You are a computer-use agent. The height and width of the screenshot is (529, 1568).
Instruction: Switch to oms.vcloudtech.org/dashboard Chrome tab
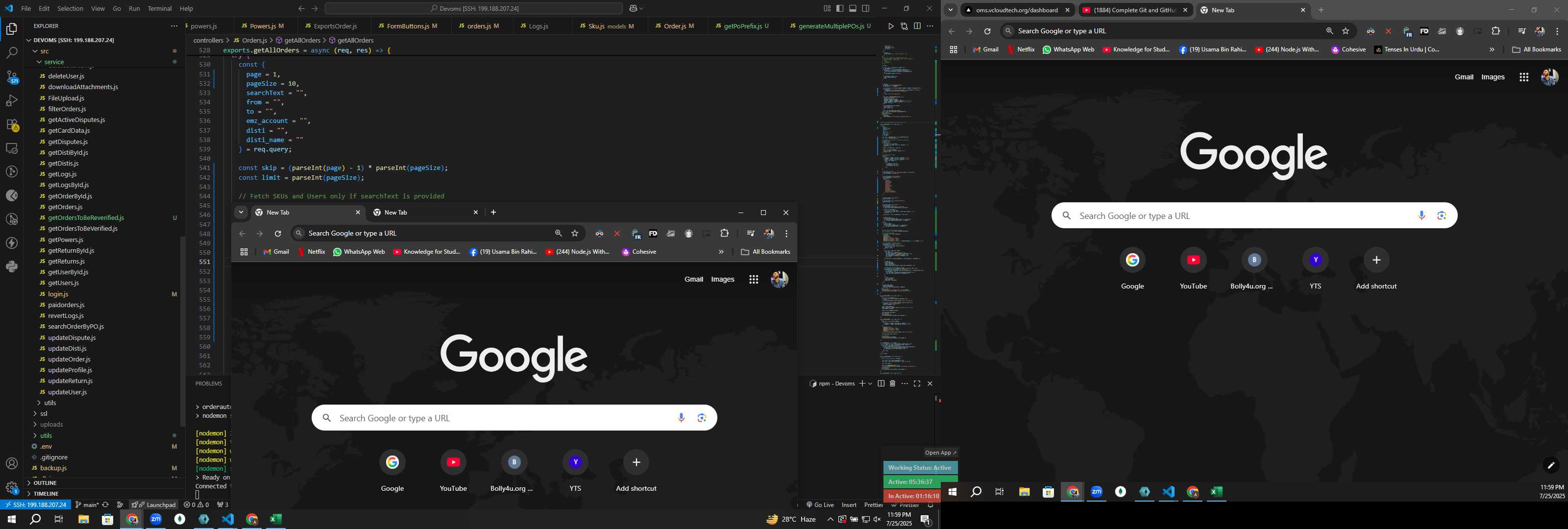tap(1017, 10)
